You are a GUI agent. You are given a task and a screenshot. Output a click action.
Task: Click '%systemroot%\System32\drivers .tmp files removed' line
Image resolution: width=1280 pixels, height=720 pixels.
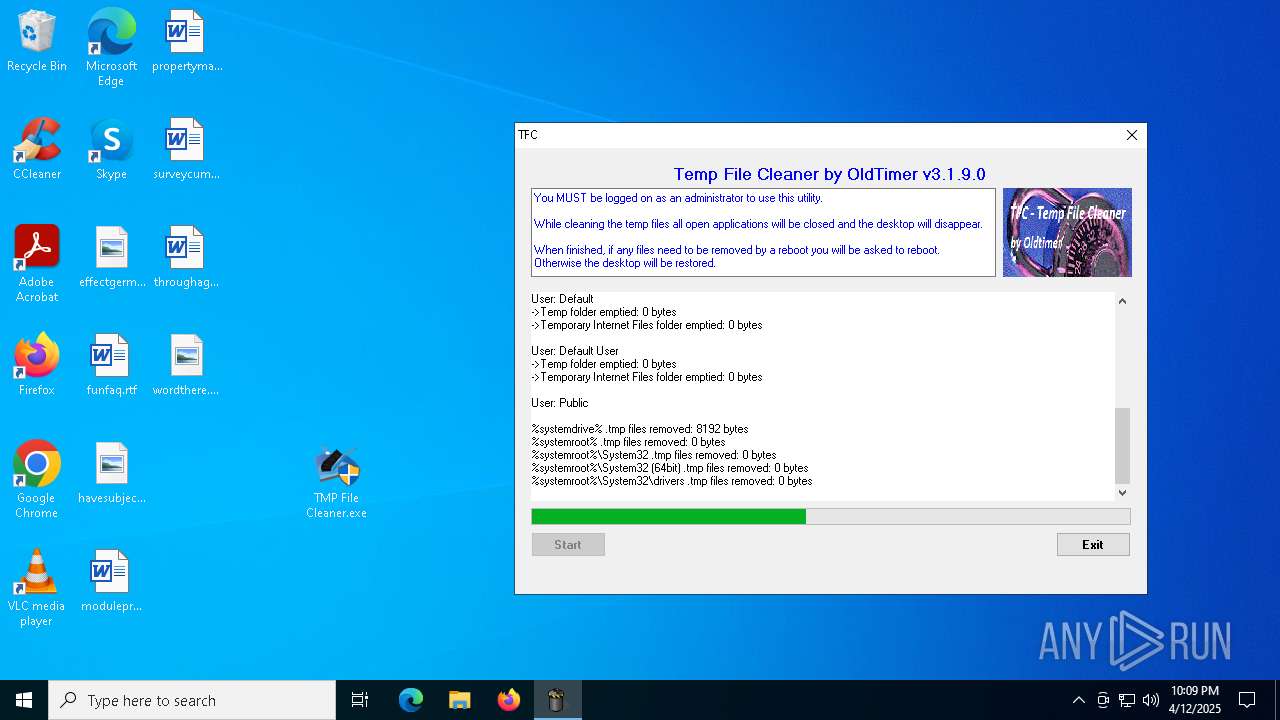tap(672, 481)
